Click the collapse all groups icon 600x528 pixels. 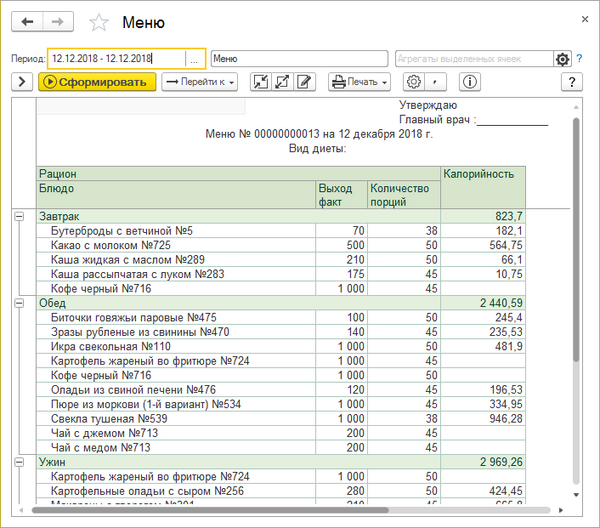coord(260,82)
